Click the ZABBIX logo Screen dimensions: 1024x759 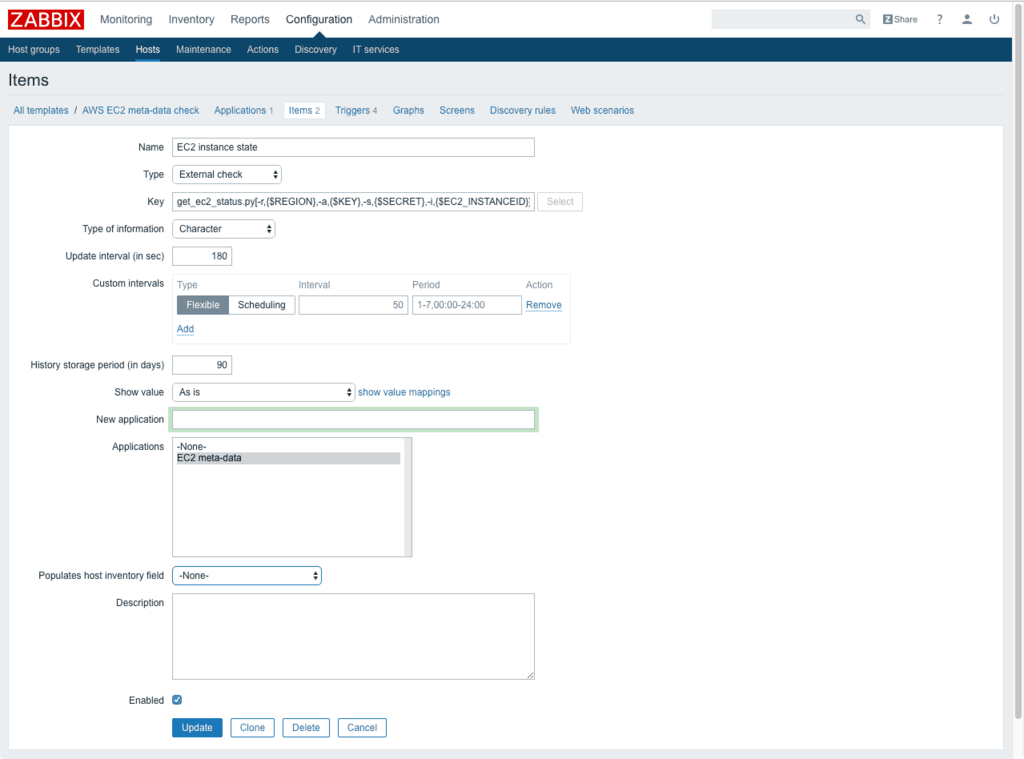[46, 20]
